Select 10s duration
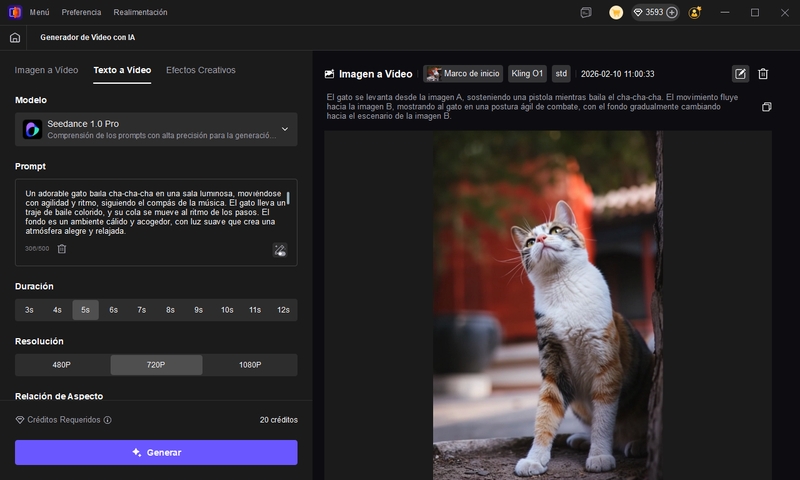The height and width of the screenshot is (480, 800). [227, 310]
